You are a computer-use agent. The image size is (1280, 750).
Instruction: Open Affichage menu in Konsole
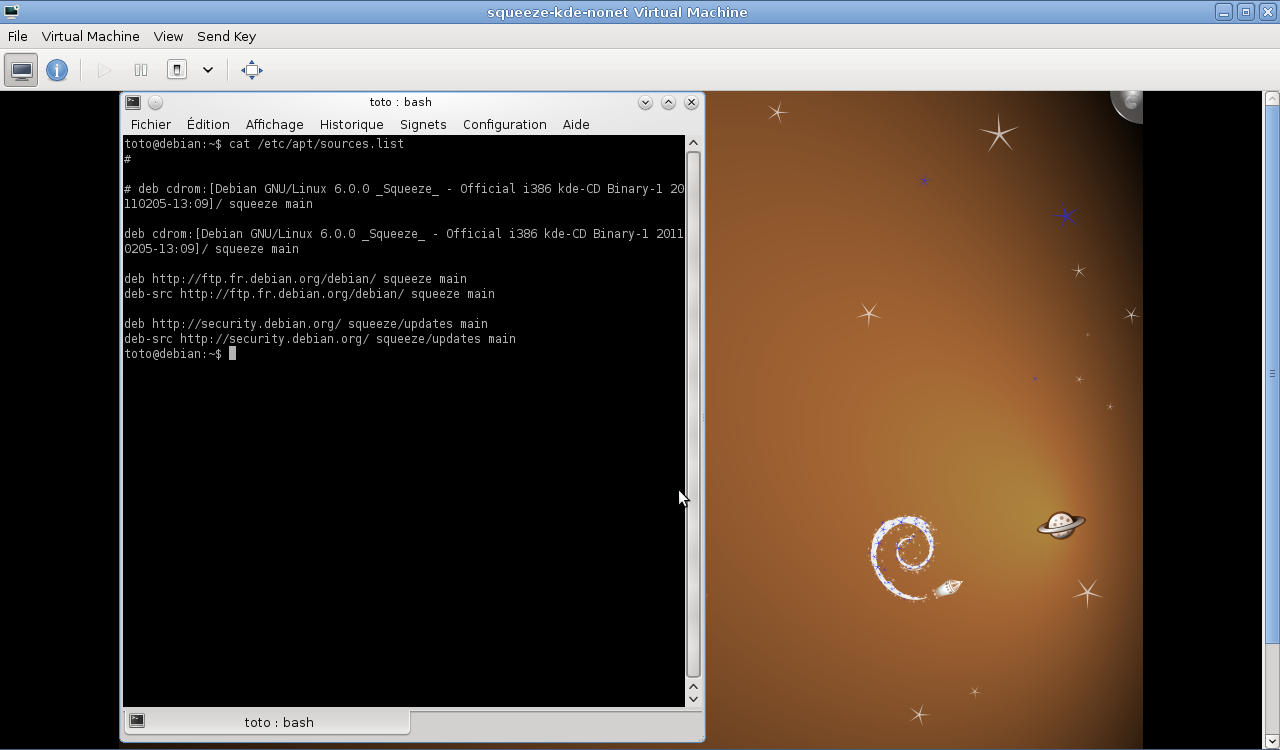pyautogui.click(x=274, y=124)
